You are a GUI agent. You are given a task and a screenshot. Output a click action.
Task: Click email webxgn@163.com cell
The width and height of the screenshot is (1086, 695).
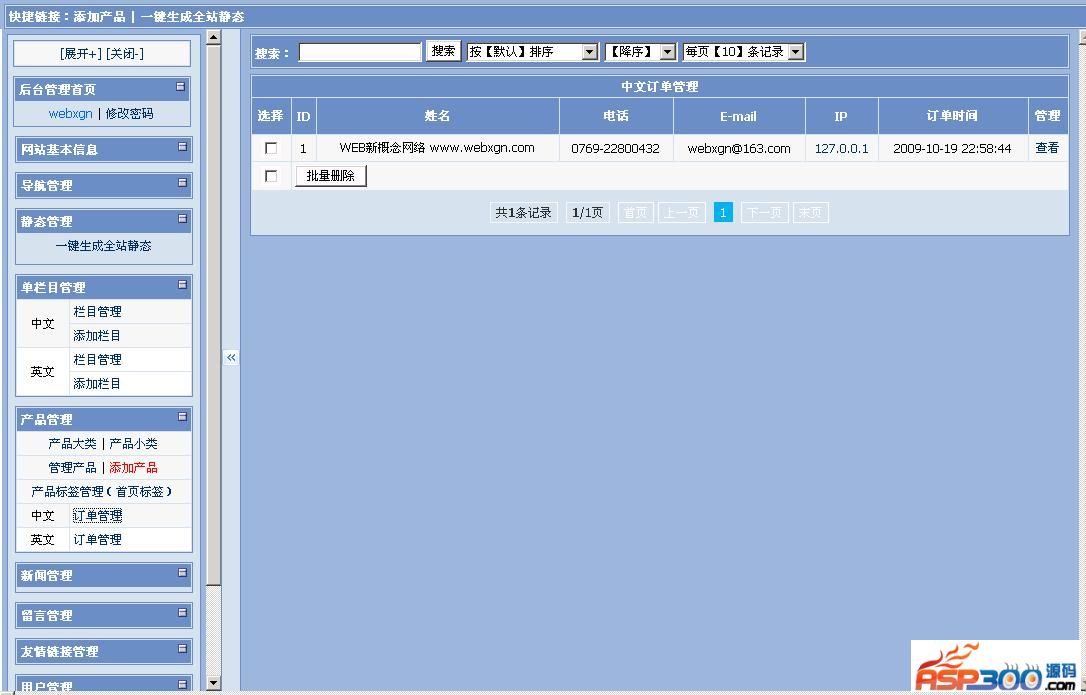pyautogui.click(x=739, y=148)
